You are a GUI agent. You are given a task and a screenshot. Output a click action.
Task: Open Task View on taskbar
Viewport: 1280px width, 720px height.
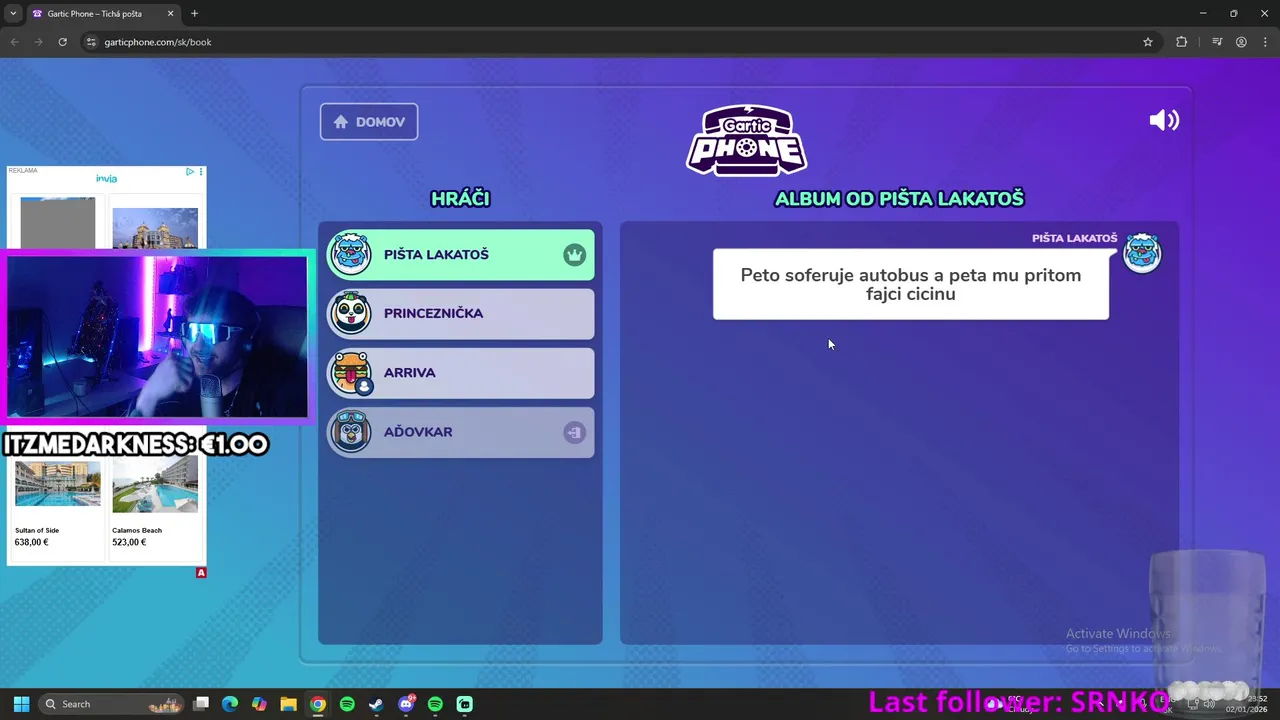pos(201,704)
